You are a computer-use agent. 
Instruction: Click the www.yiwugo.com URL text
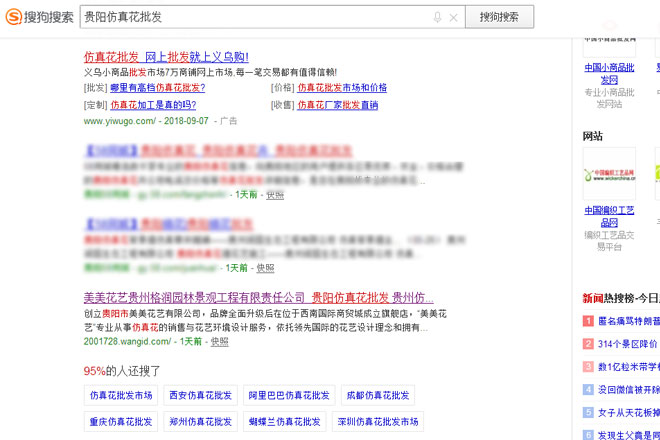click(x=120, y=121)
